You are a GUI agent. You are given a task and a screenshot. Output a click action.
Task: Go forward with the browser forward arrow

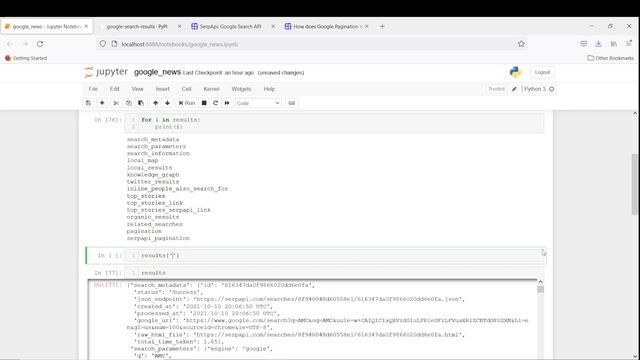point(25,44)
